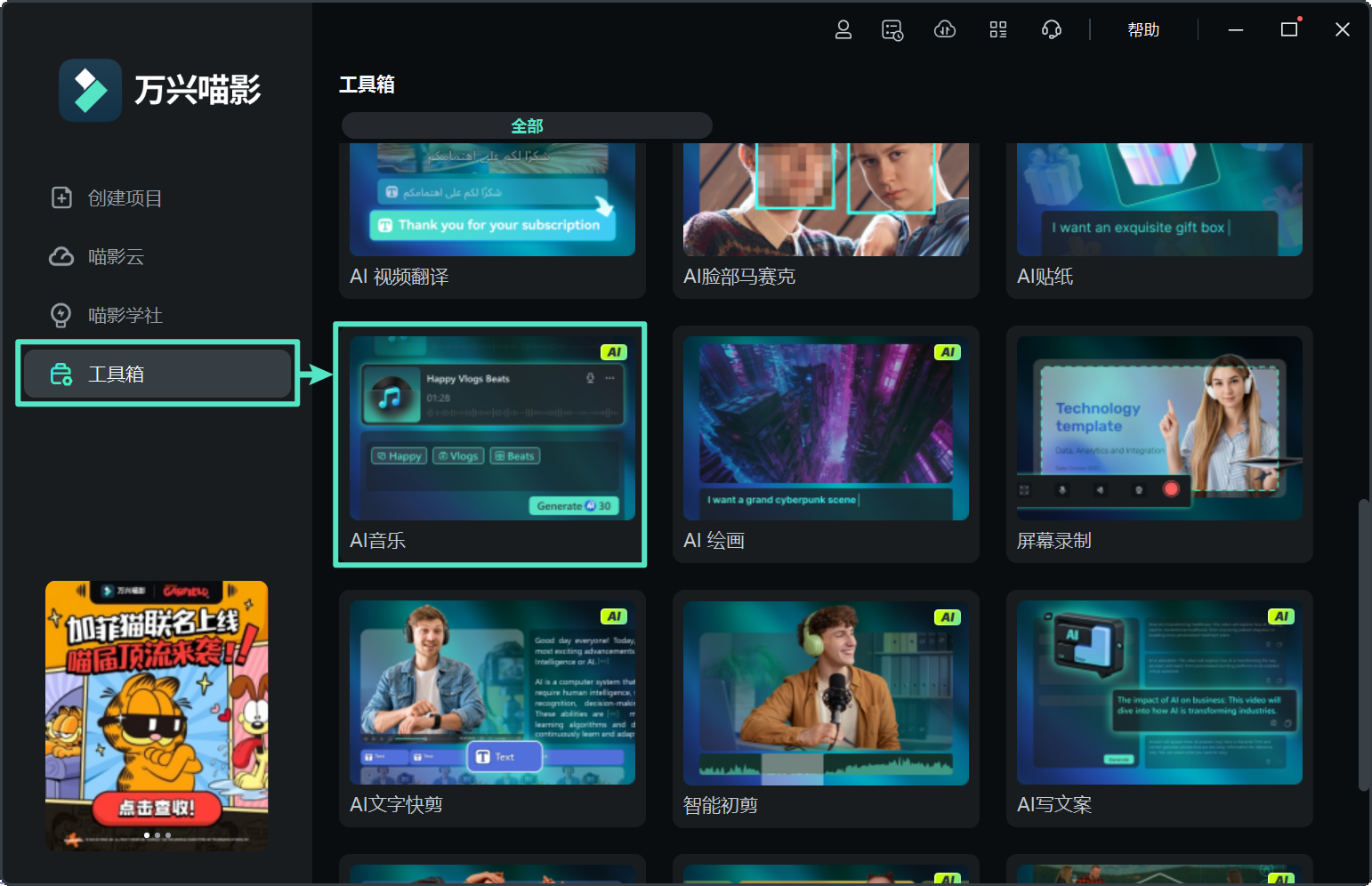Open the AI写文案 tool
1372x886 pixels.
click(x=1158, y=692)
